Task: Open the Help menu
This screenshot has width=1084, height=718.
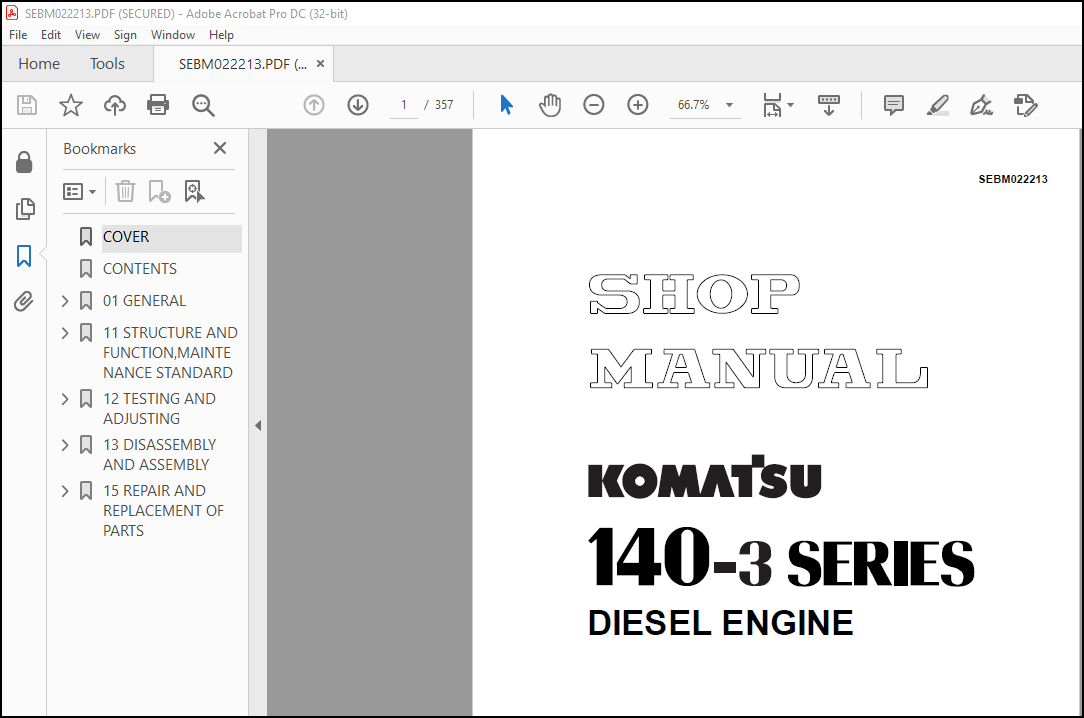Action: point(221,35)
